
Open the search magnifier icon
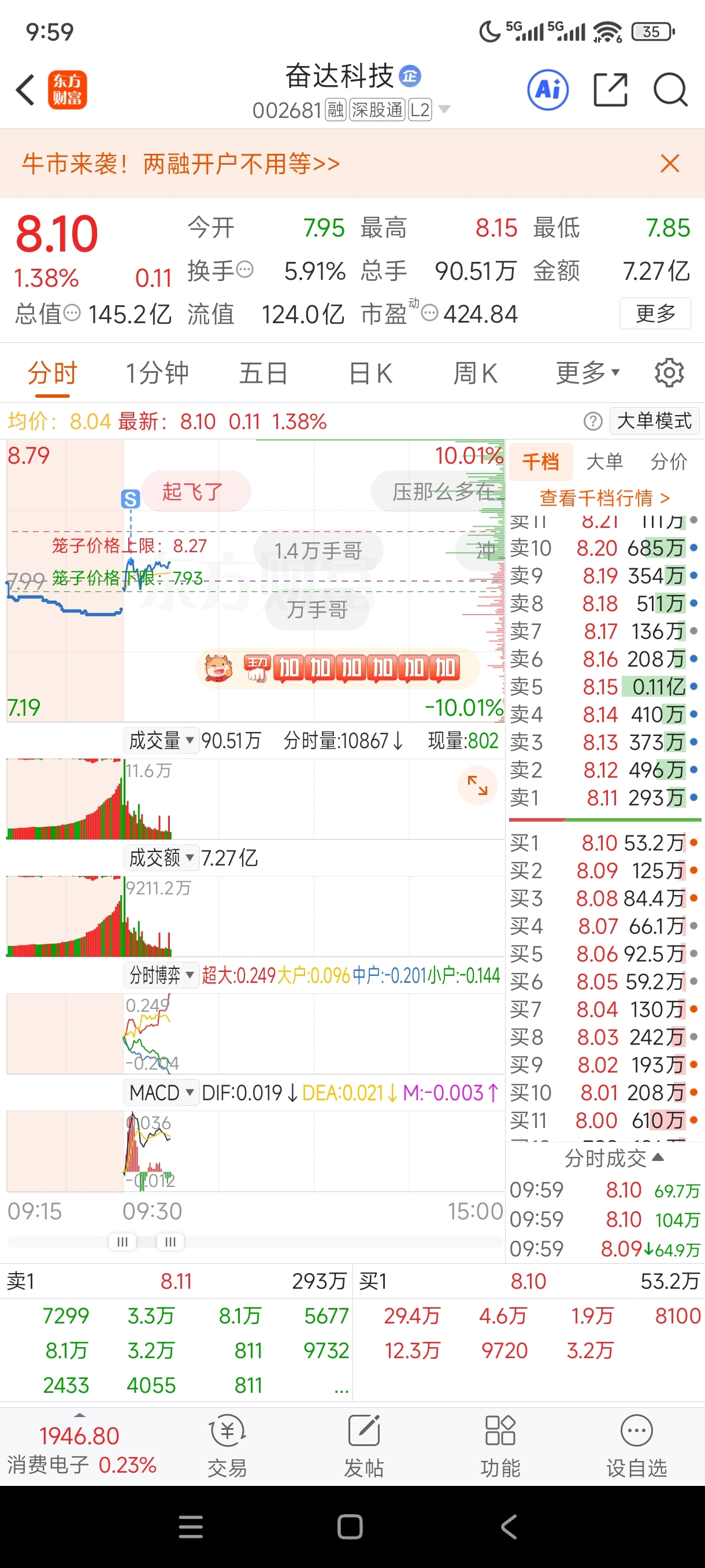pos(670,90)
